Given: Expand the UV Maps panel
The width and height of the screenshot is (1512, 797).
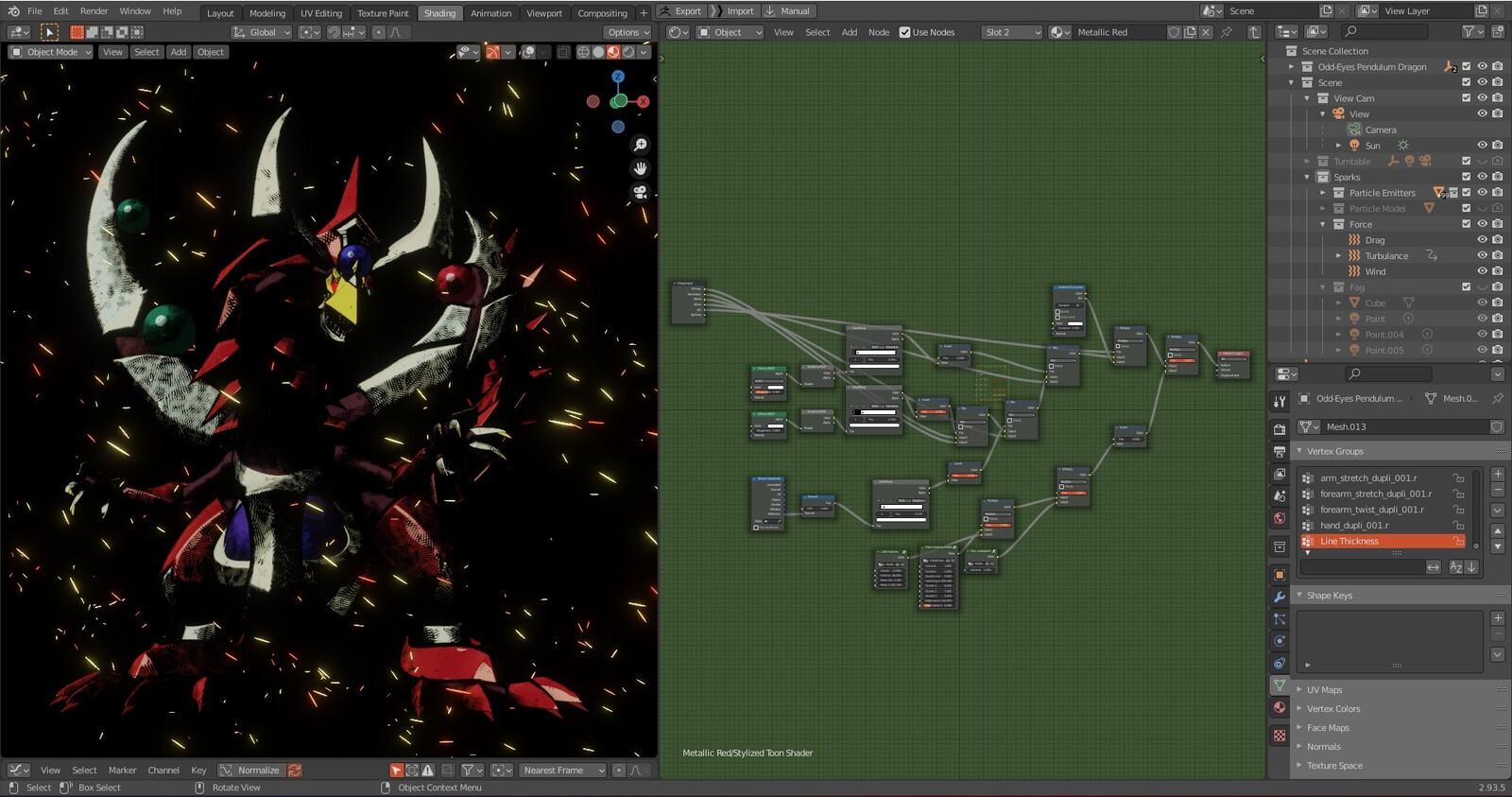Looking at the screenshot, I should tap(1324, 690).
